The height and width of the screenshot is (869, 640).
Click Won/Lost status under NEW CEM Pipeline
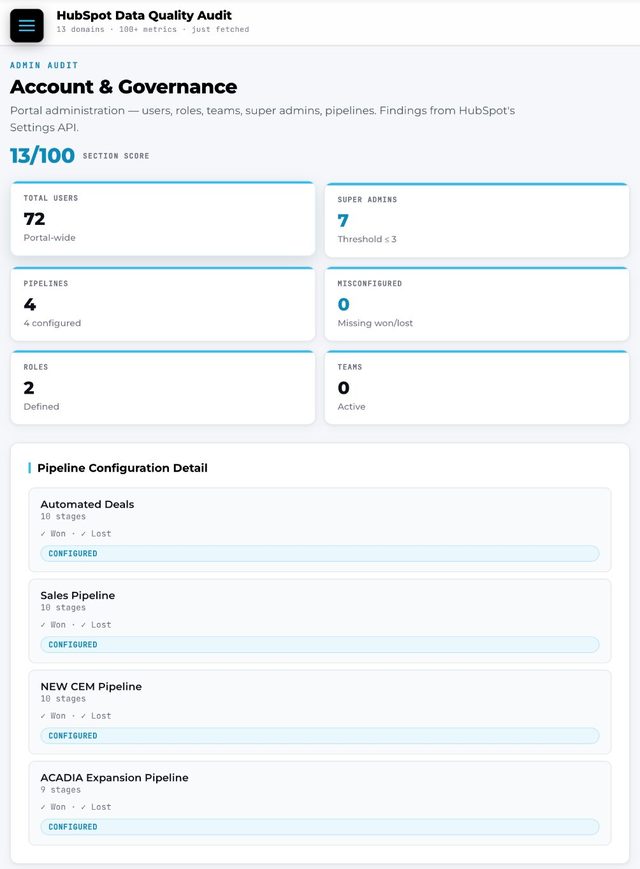pos(76,716)
